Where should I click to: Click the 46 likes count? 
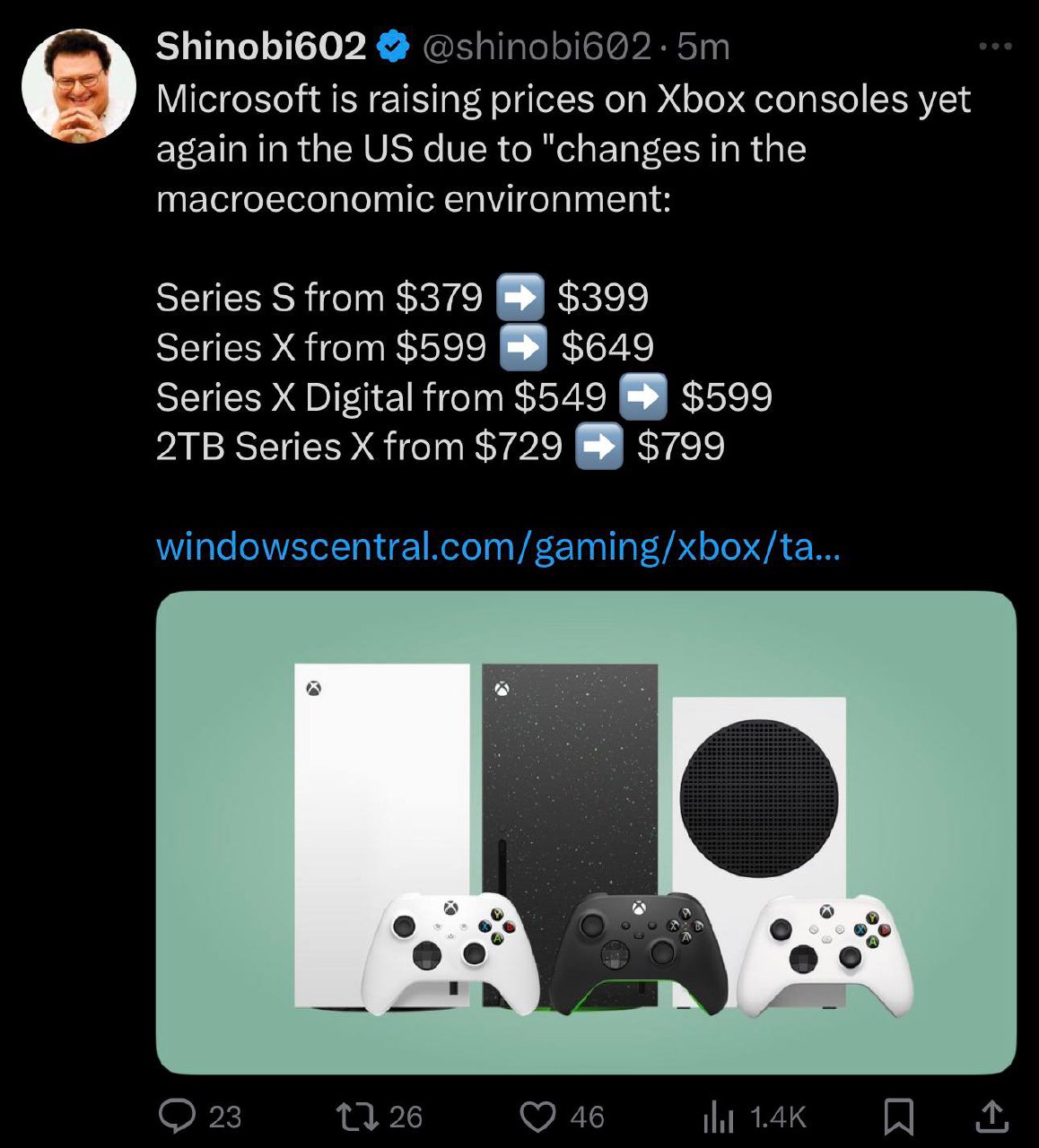(x=587, y=1117)
